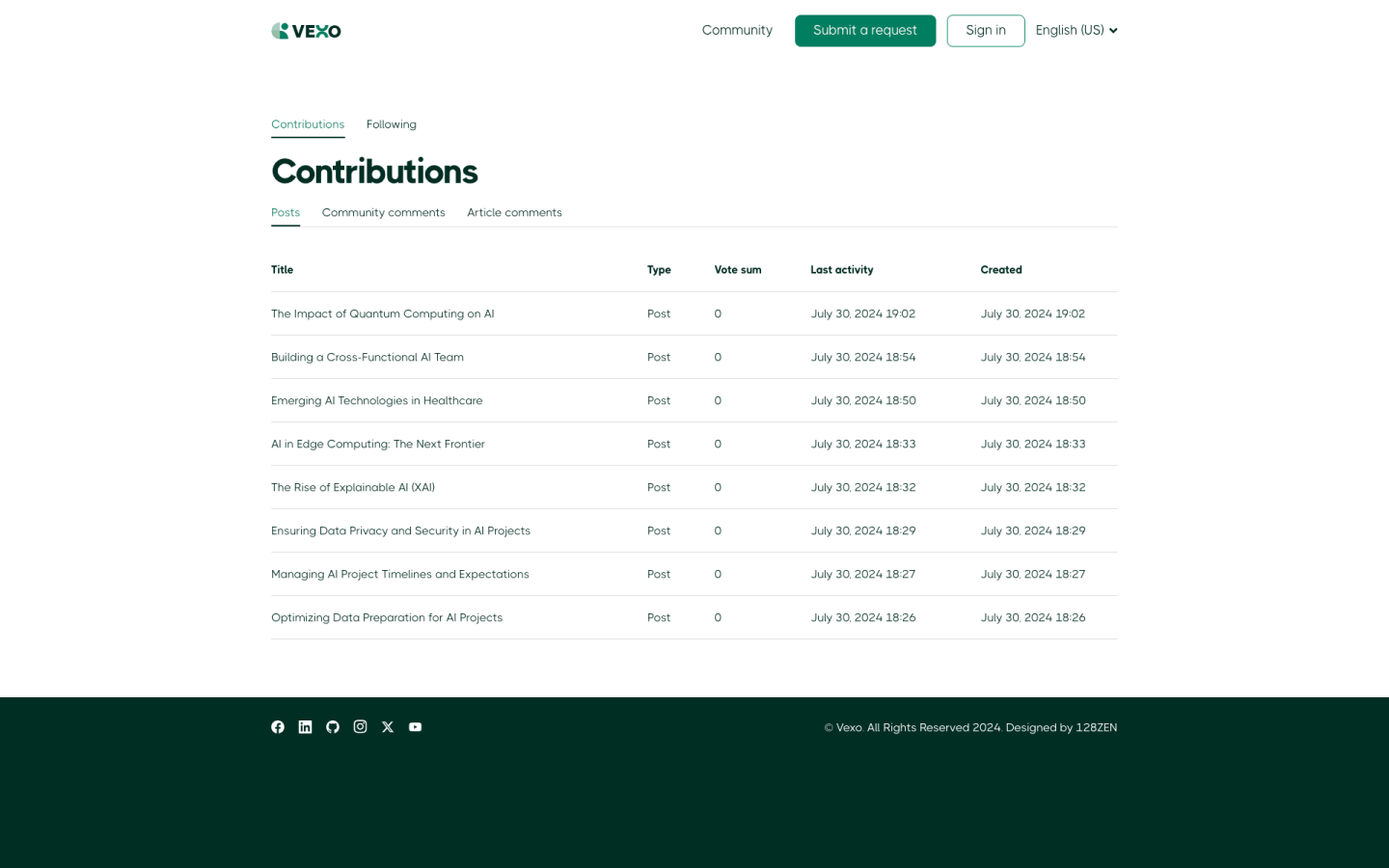Viewport: 1389px width, 868px height.
Task: Click the Vexo logo
Action: pyautogui.click(x=306, y=31)
